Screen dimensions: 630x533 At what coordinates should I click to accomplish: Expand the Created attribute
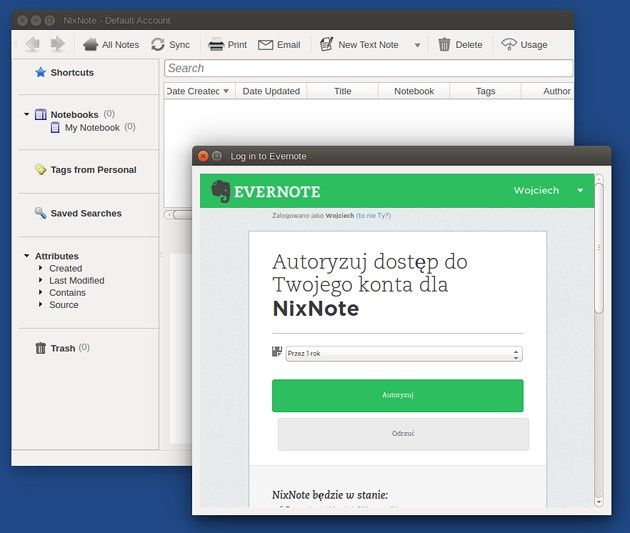[x=40, y=268]
